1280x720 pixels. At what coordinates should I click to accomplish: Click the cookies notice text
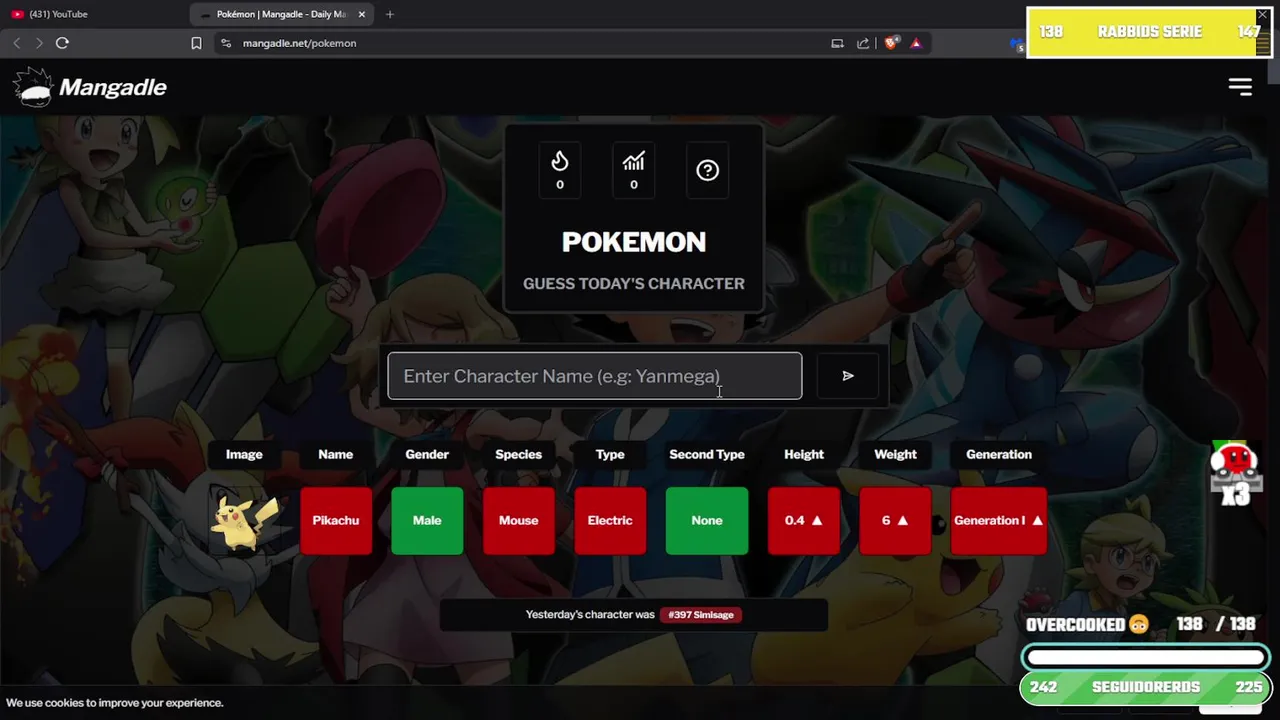(115, 703)
